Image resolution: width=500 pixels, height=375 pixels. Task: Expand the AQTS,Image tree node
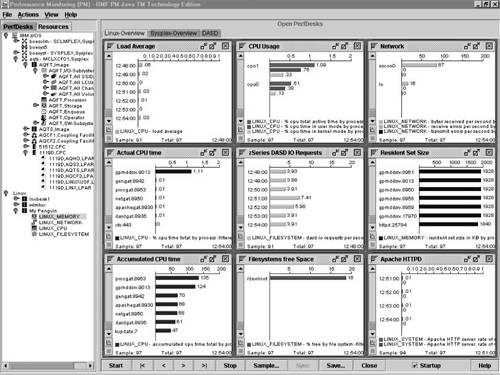click(26, 129)
